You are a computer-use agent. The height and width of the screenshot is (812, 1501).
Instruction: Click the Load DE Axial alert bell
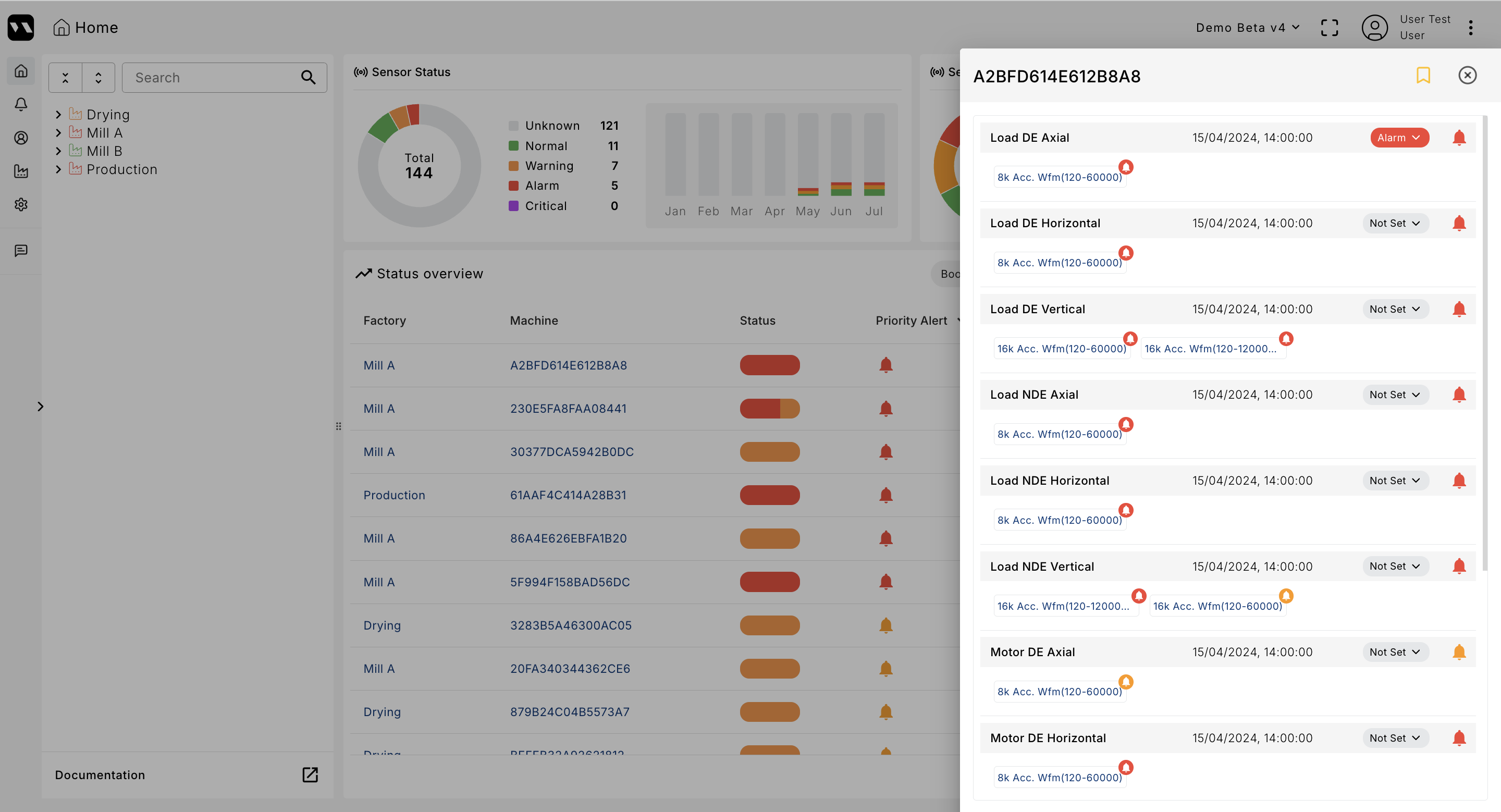pos(1458,138)
